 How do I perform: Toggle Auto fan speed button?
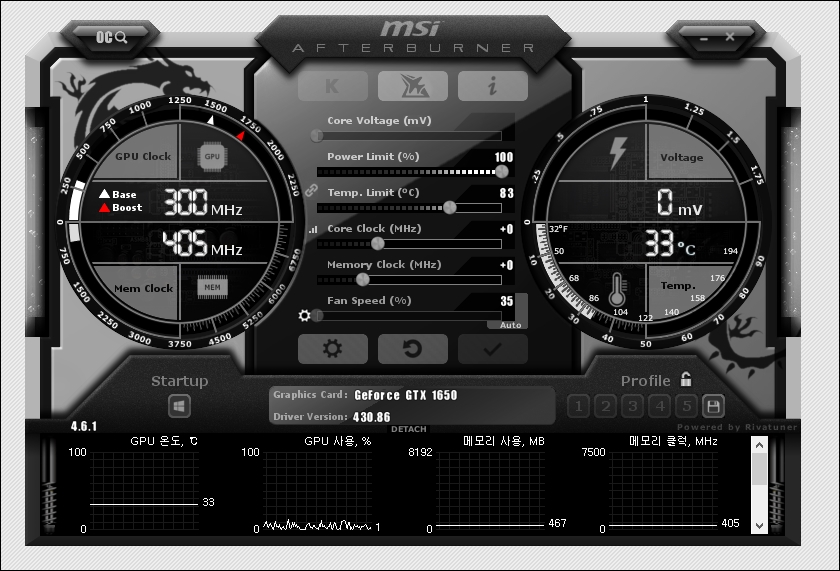(x=510, y=325)
